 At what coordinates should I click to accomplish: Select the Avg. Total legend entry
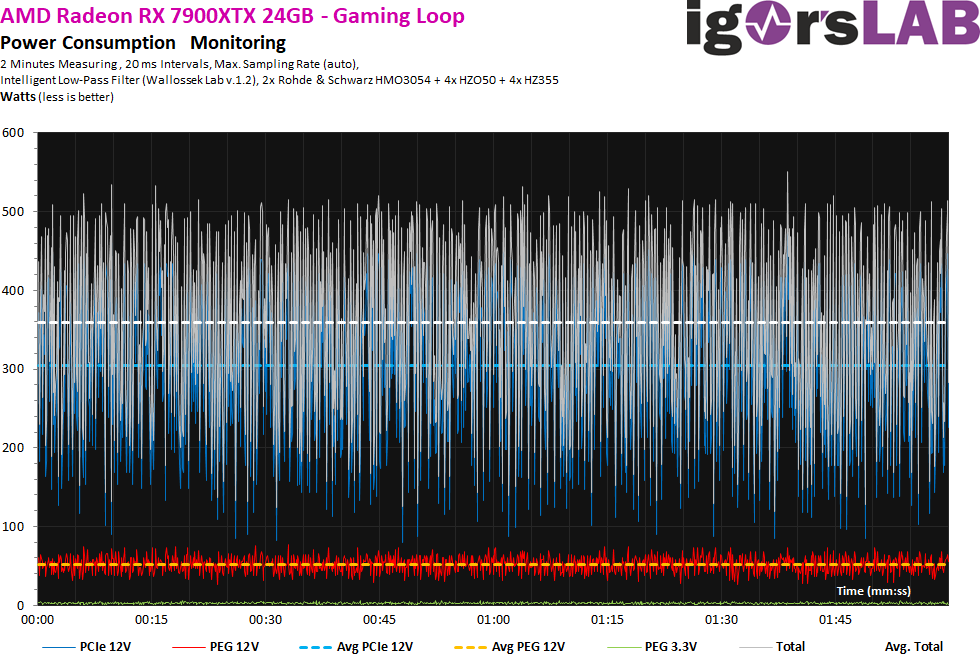(x=914, y=647)
